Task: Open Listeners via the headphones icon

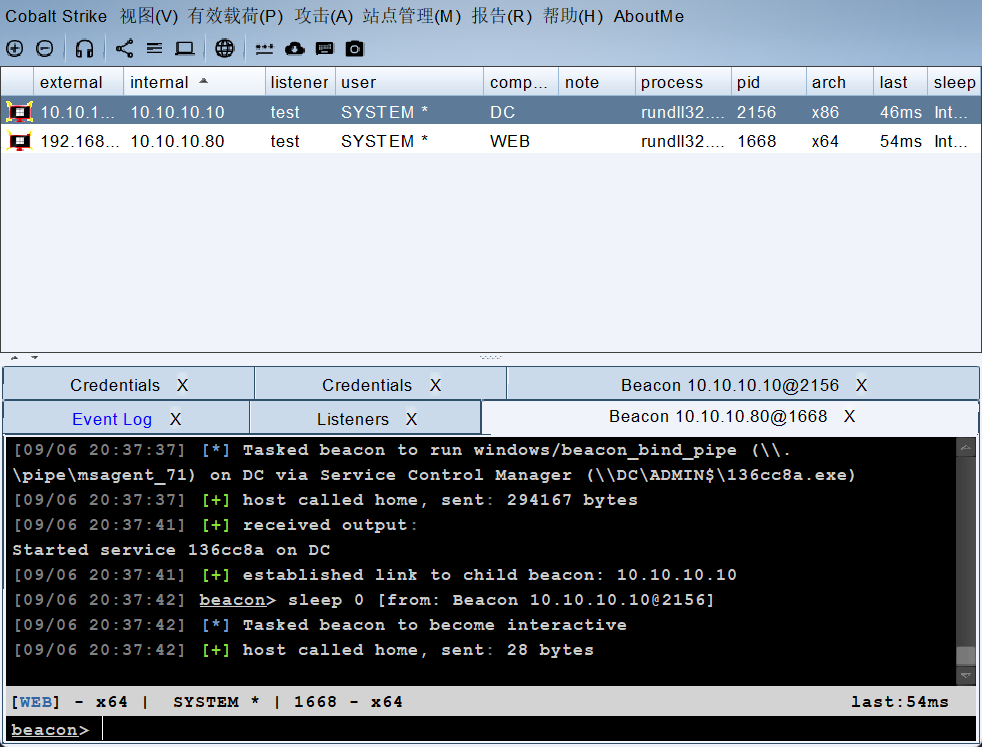Action: 84,48
